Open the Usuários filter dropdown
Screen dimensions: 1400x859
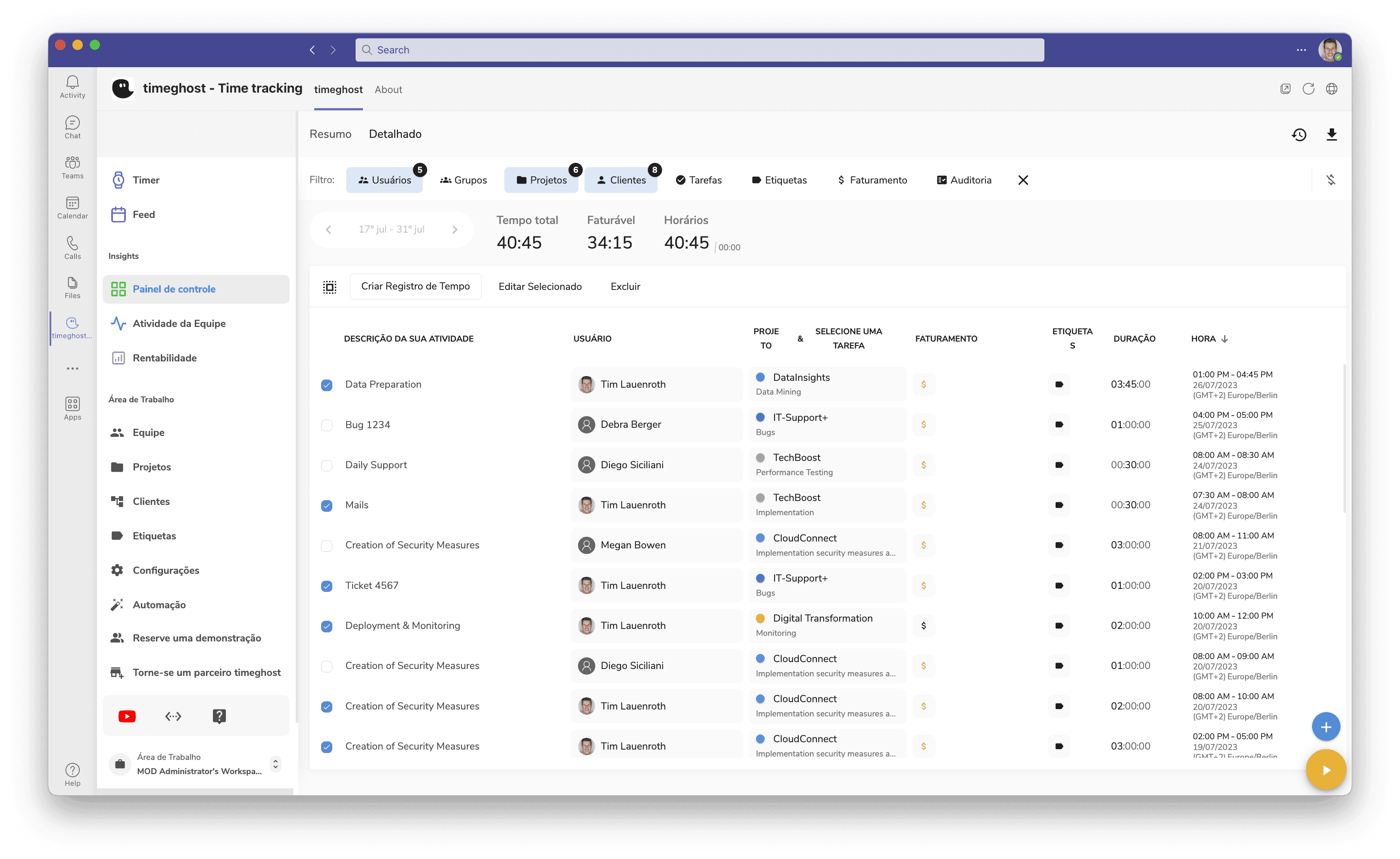tap(384, 180)
